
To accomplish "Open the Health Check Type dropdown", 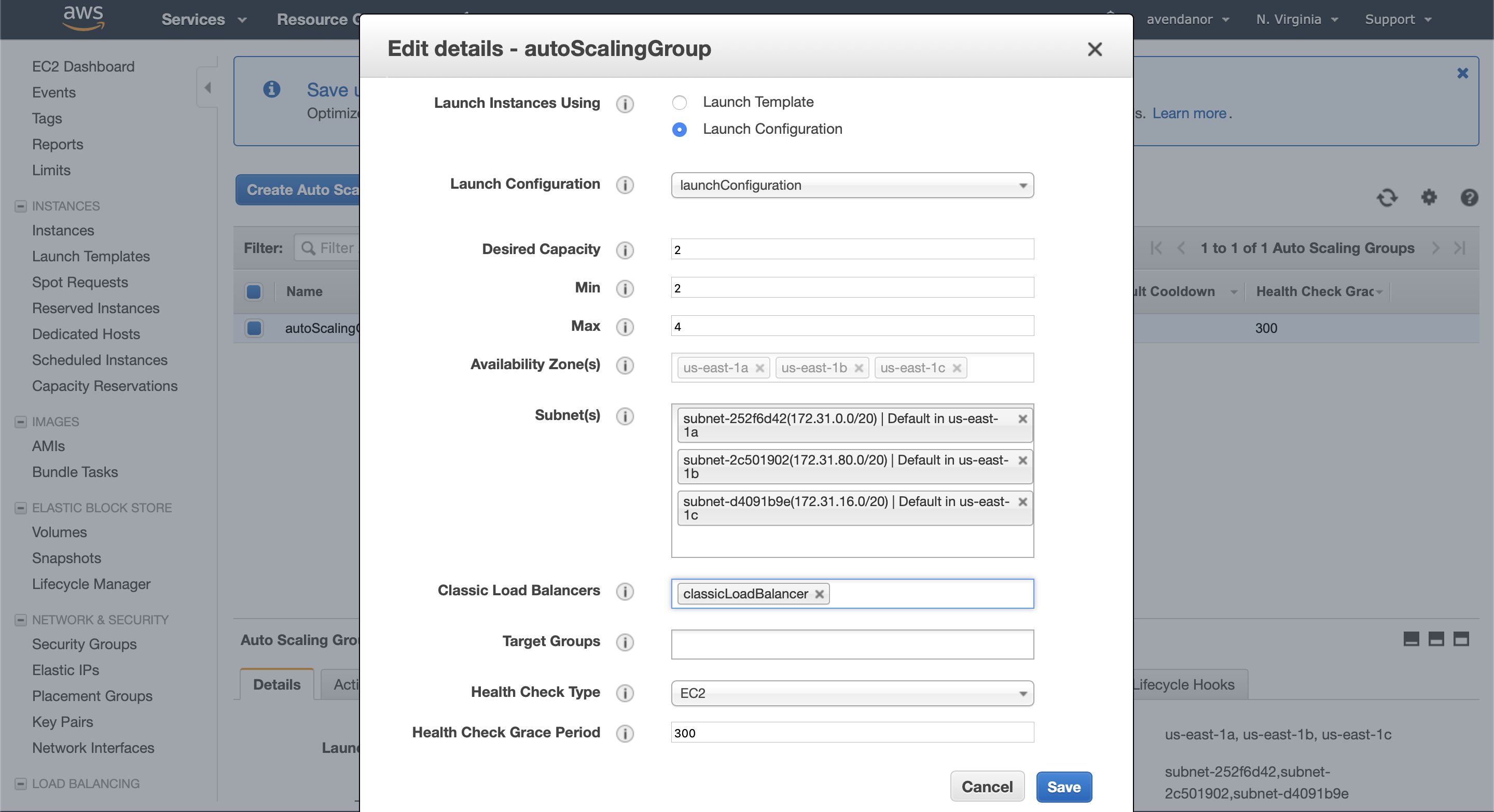I will coord(851,693).
